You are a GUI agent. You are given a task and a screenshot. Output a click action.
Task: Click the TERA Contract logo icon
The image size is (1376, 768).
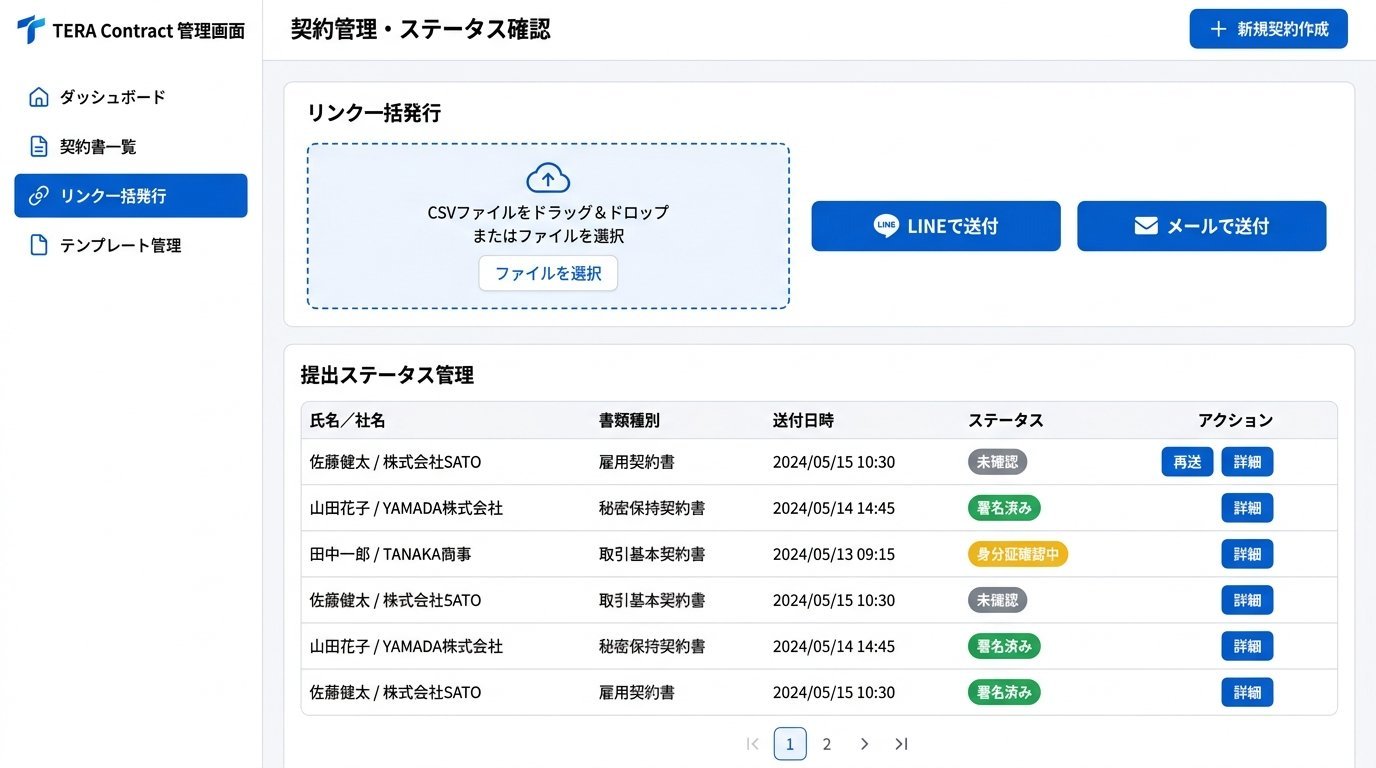(x=30, y=29)
